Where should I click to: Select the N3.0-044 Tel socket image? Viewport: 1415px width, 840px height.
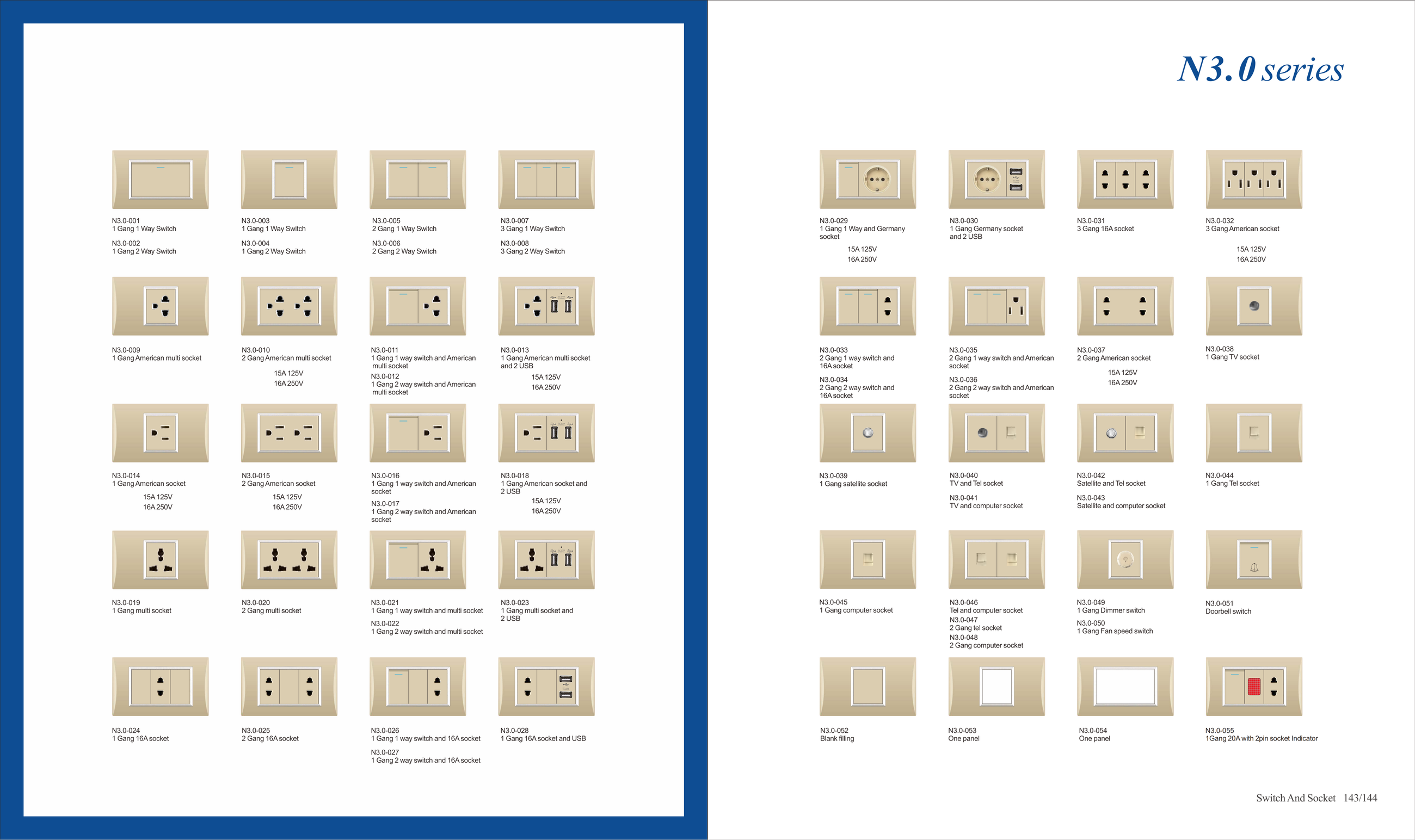(1253, 433)
